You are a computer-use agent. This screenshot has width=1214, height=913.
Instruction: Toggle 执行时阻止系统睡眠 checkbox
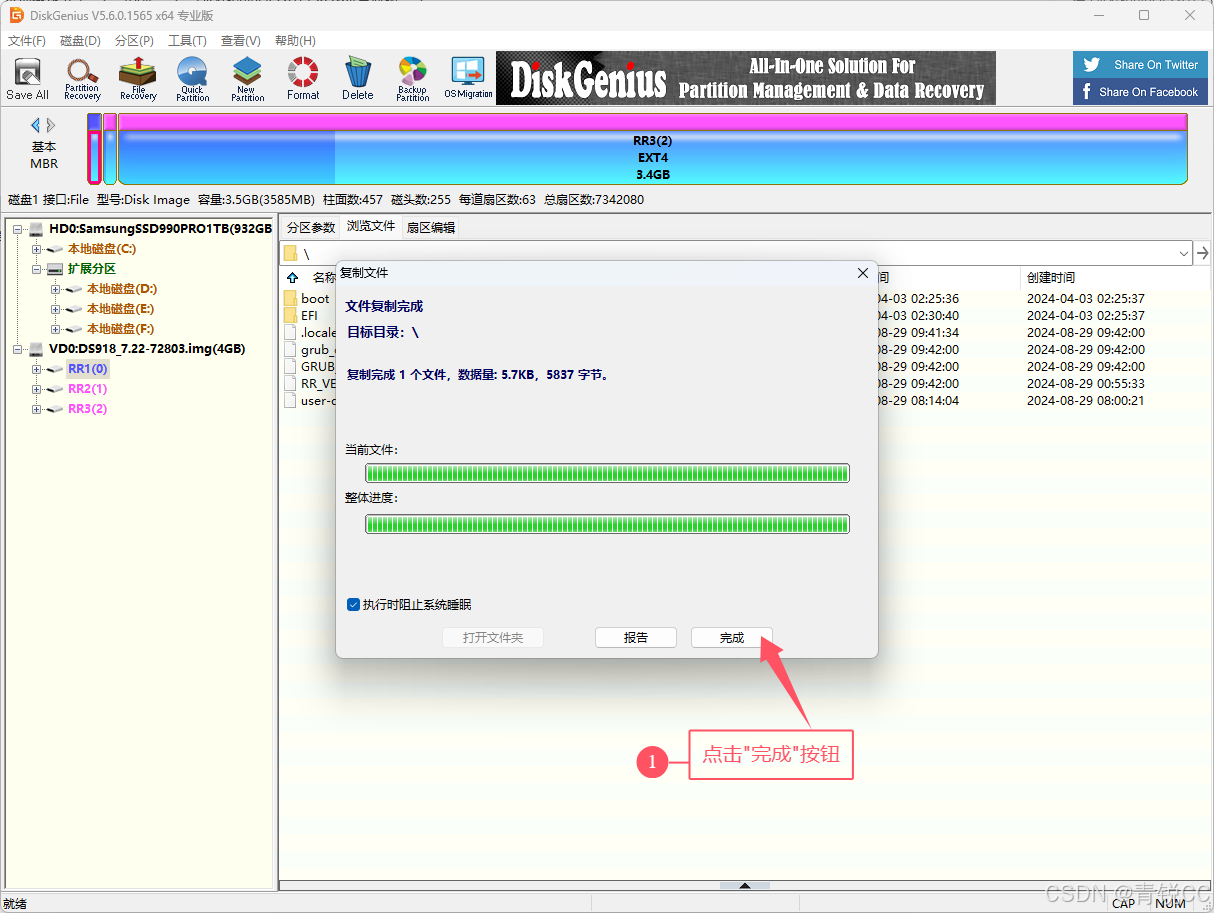[x=353, y=605]
